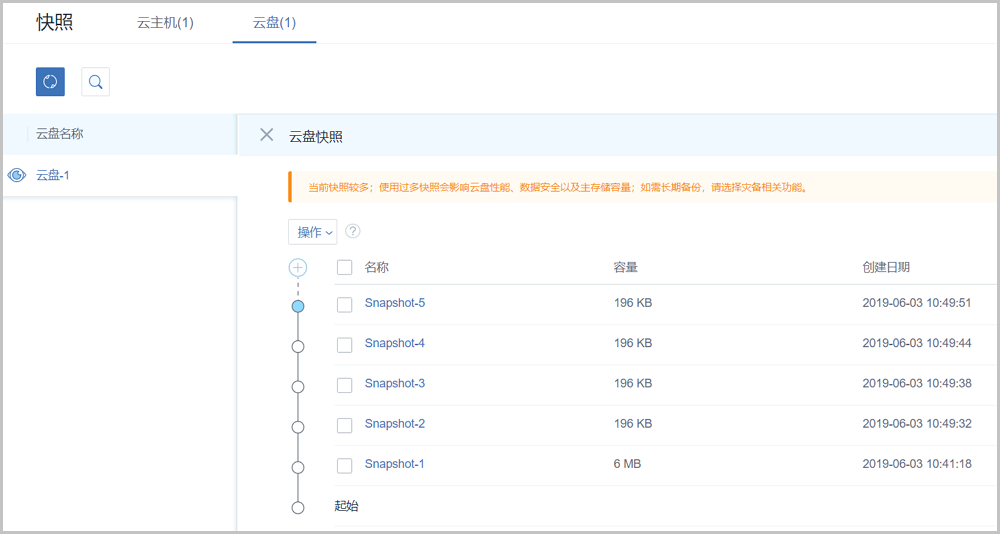Select the current blue Snapshot-5 tree node
Image resolution: width=1000 pixels, height=534 pixels.
click(x=297, y=306)
